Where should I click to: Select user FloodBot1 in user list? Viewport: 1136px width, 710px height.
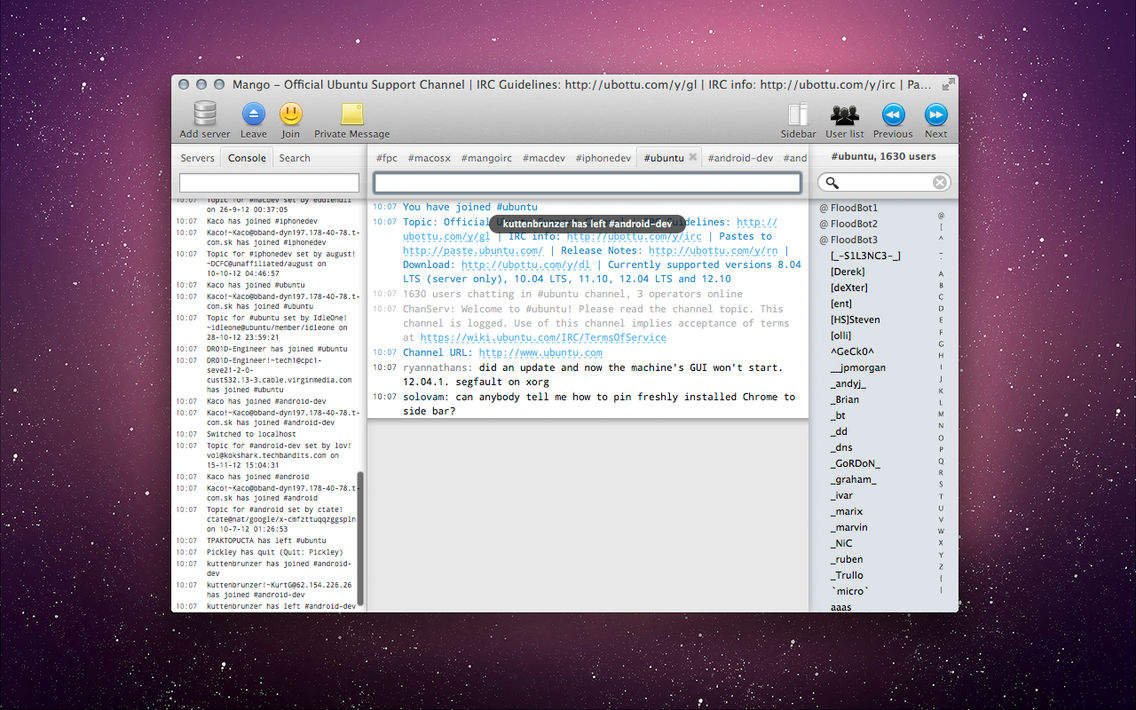click(x=853, y=208)
